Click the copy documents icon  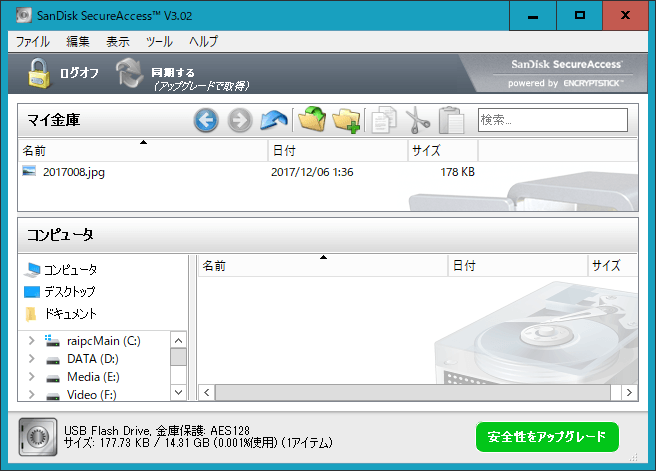(384, 120)
